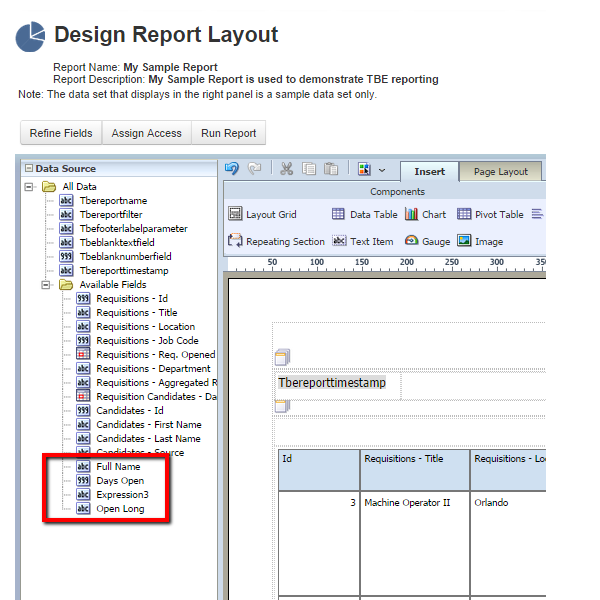The height and width of the screenshot is (600, 600).
Task: Select Requisitions - Job Code field
Action: click(x=137, y=341)
